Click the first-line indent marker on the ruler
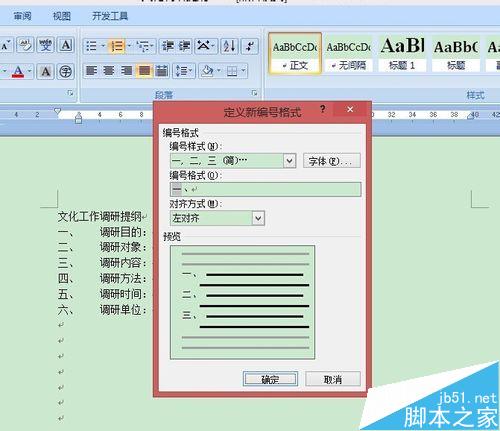Image resolution: width=500 pixels, height=431 pixels. pyautogui.click(x=57, y=111)
